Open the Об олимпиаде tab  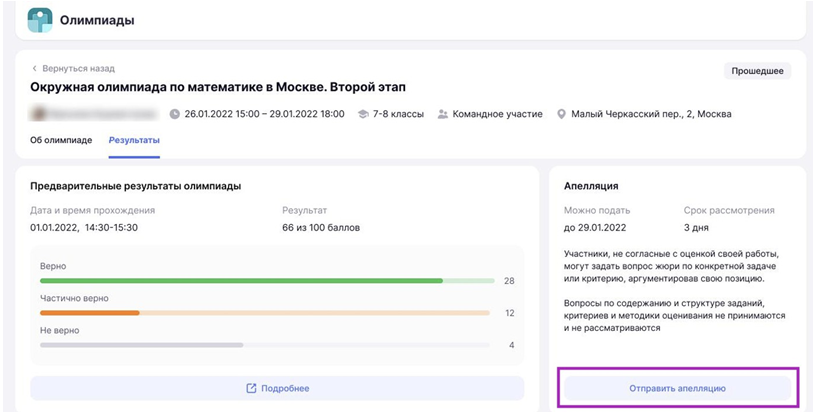[61, 141]
